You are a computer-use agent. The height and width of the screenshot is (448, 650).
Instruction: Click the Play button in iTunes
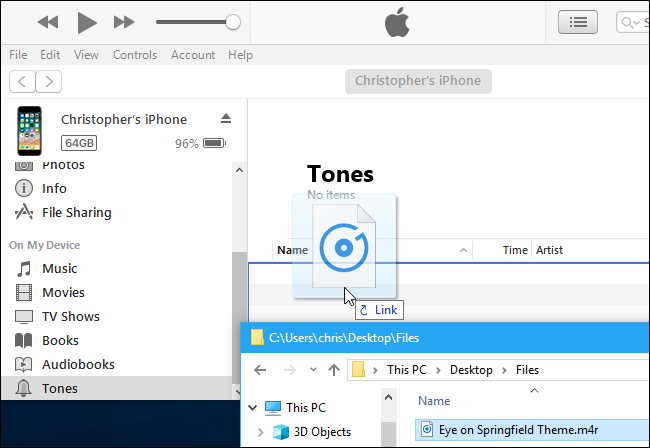(87, 21)
